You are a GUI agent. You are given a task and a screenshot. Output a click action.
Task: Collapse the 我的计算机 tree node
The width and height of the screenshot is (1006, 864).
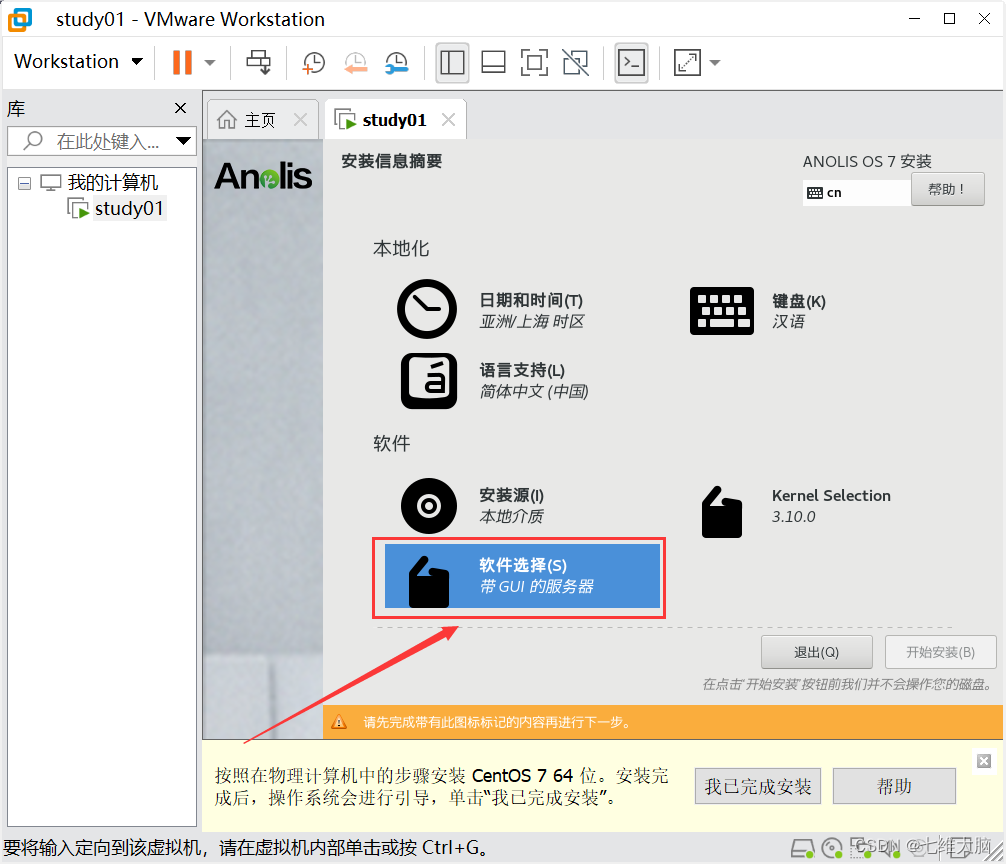click(x=24, y=183)
